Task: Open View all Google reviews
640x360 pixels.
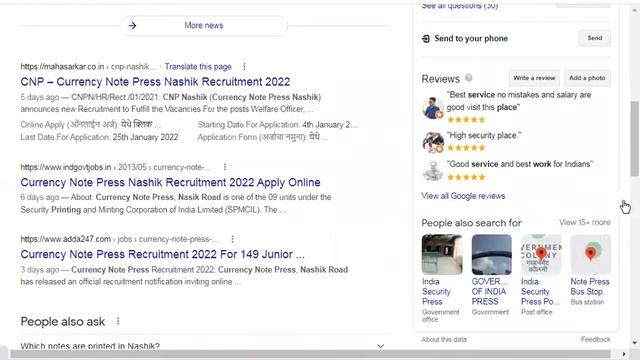Action: click(463, 196)
